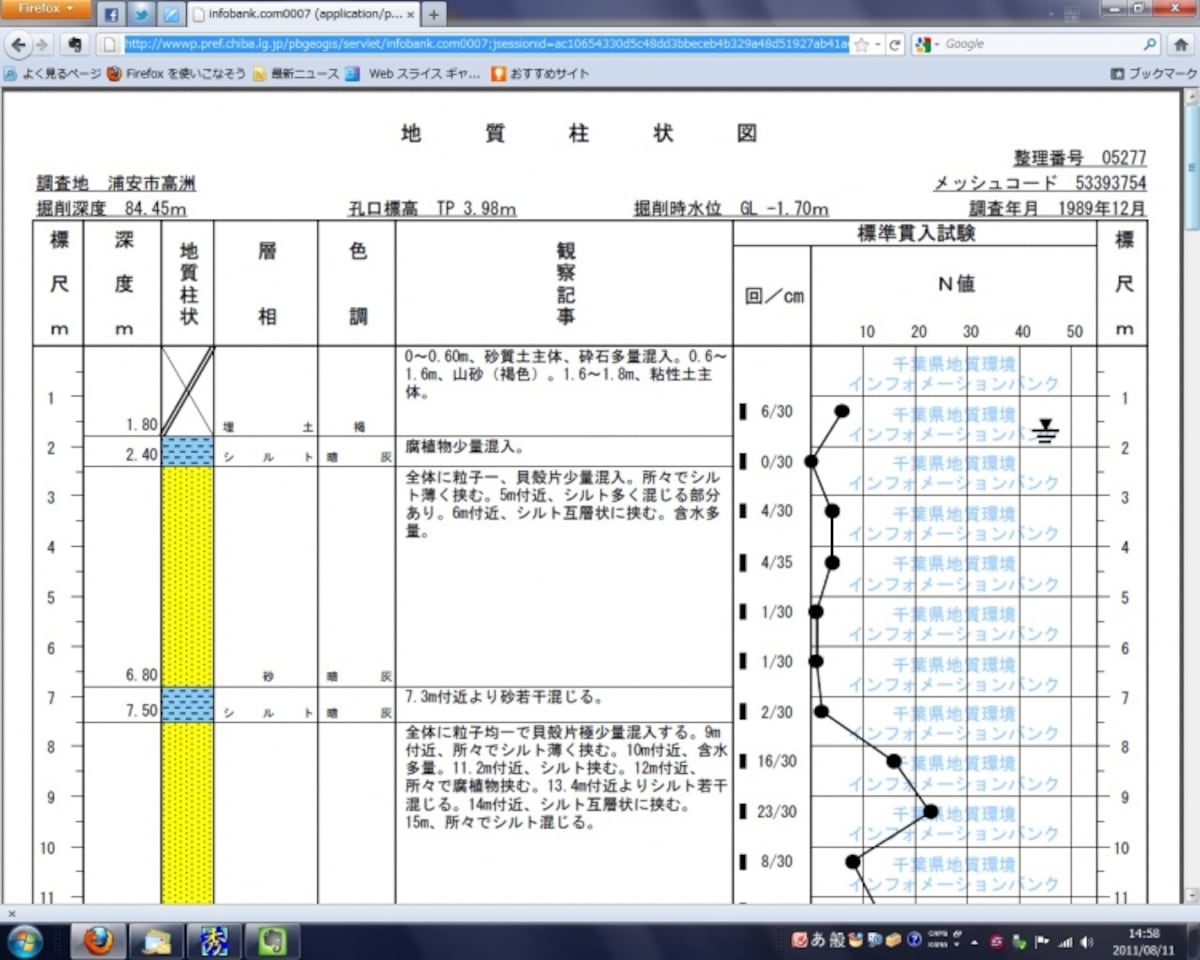Open the Facebook pinned tab
The height and width of the screenshot is (960, 1200).
[111, 15]
